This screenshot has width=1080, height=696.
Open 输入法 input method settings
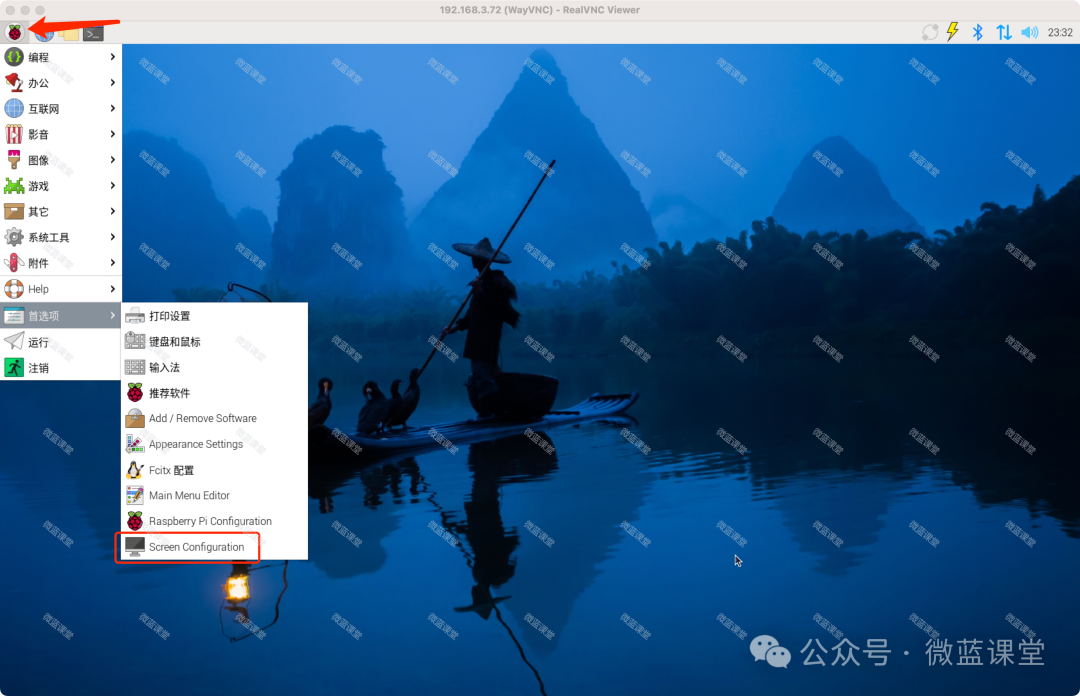[215, 367]
